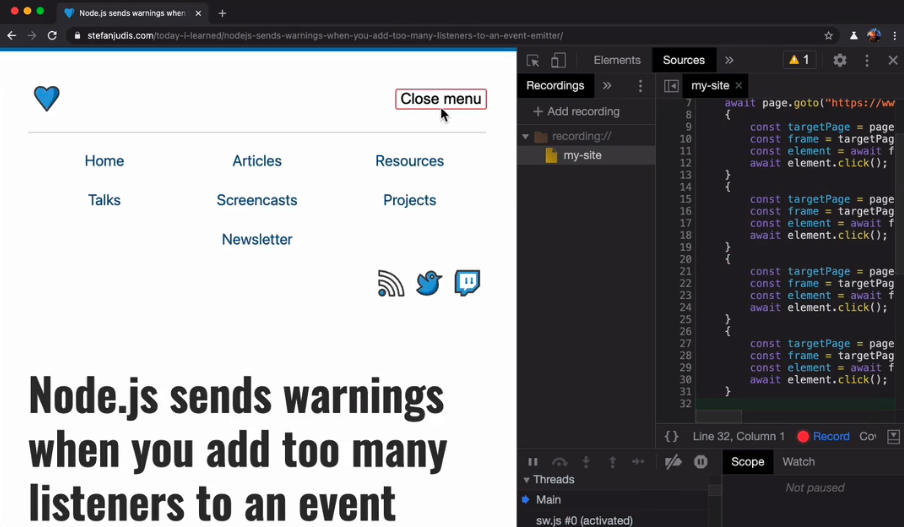Activate the inspect element picker in DevTools
This screenshot has height=527, width=904.
point(533,61)
